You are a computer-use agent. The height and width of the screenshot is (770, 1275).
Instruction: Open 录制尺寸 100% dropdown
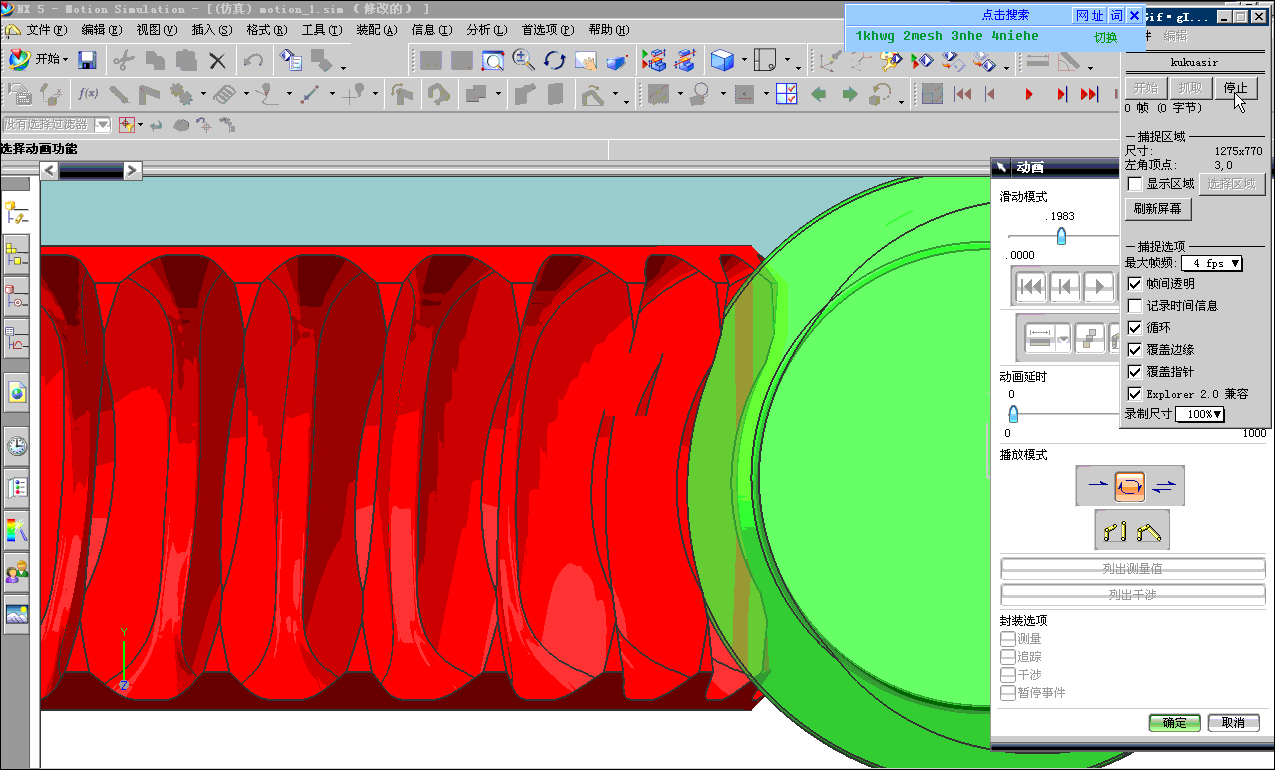1200,414
